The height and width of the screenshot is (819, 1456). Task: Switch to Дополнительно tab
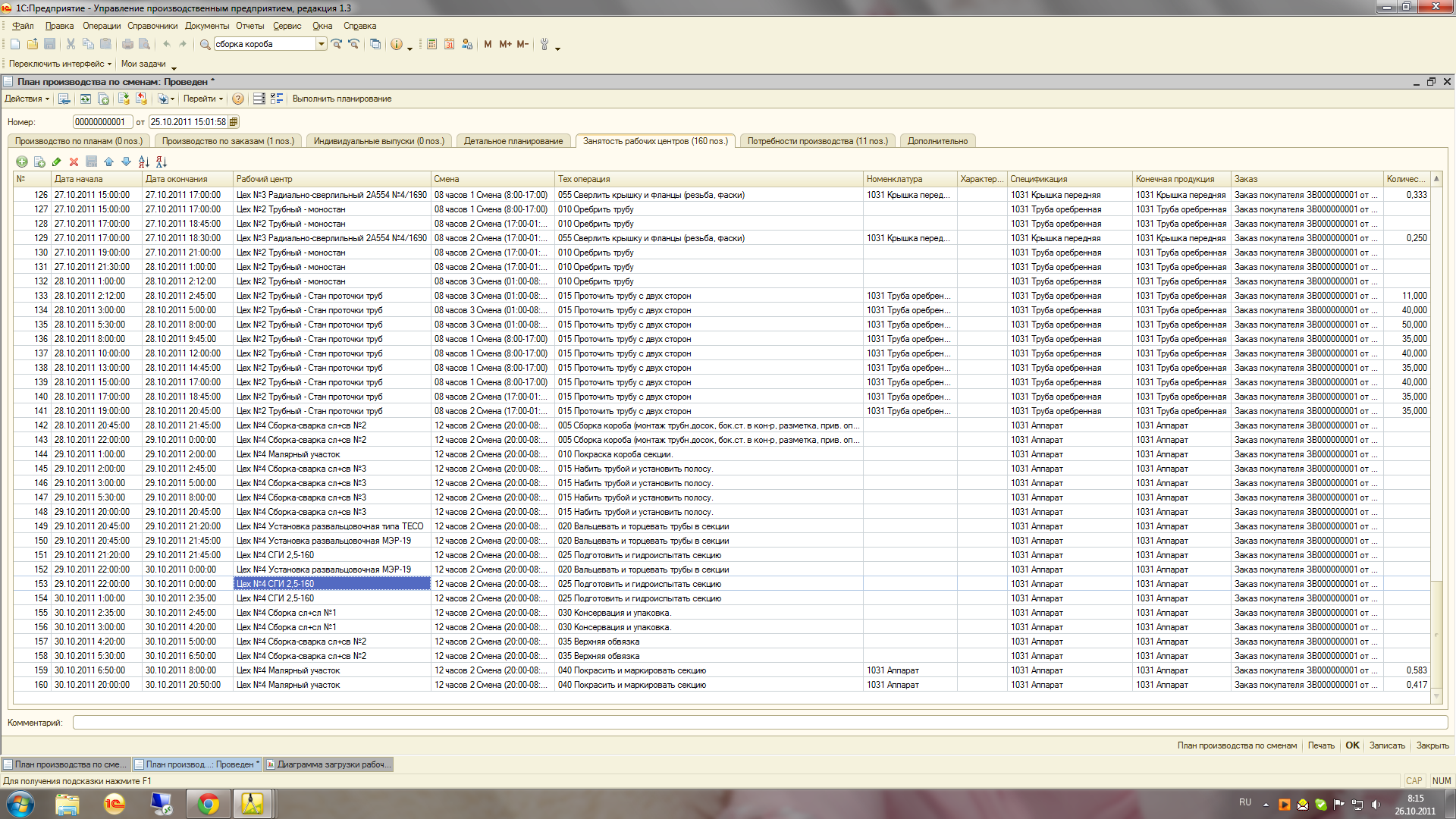[937, 141]
